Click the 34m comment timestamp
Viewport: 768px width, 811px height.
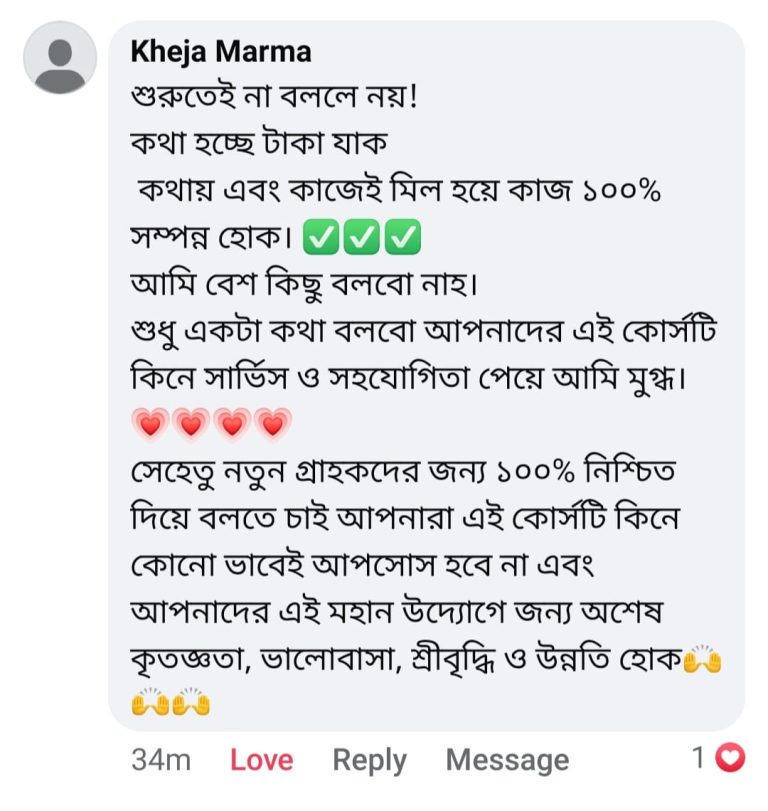(161, 760)
